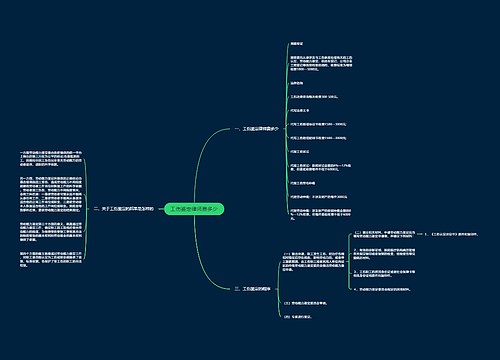
Task: Select the four-line paragraph node below the topmost leaf
Action: 321,63
